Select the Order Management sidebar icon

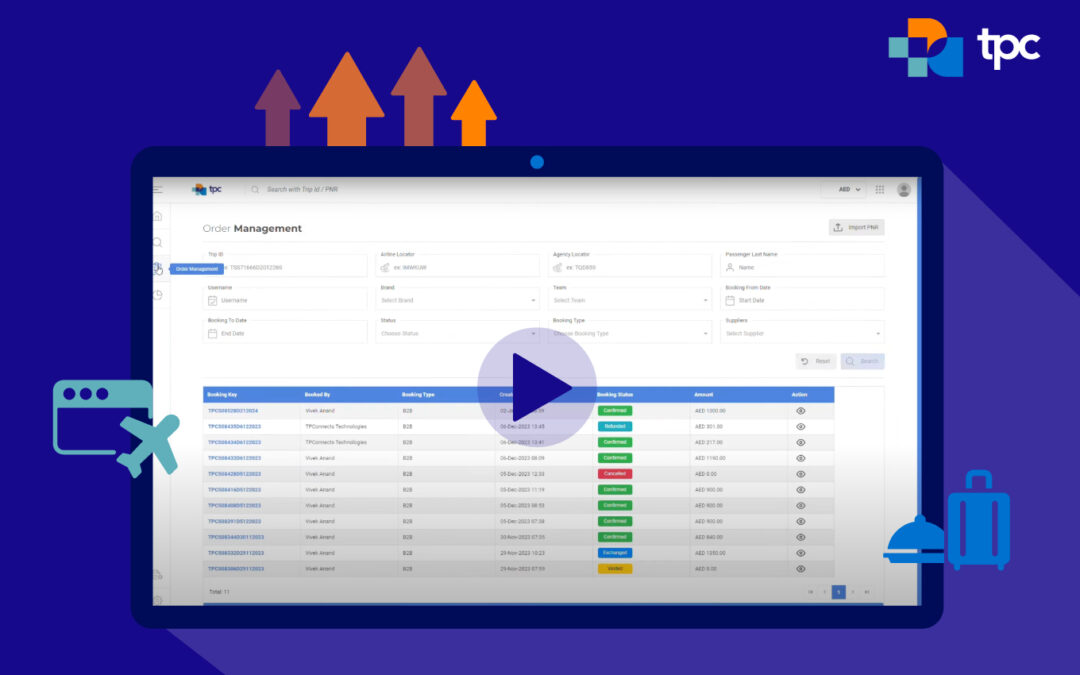(x=158, y=269)
